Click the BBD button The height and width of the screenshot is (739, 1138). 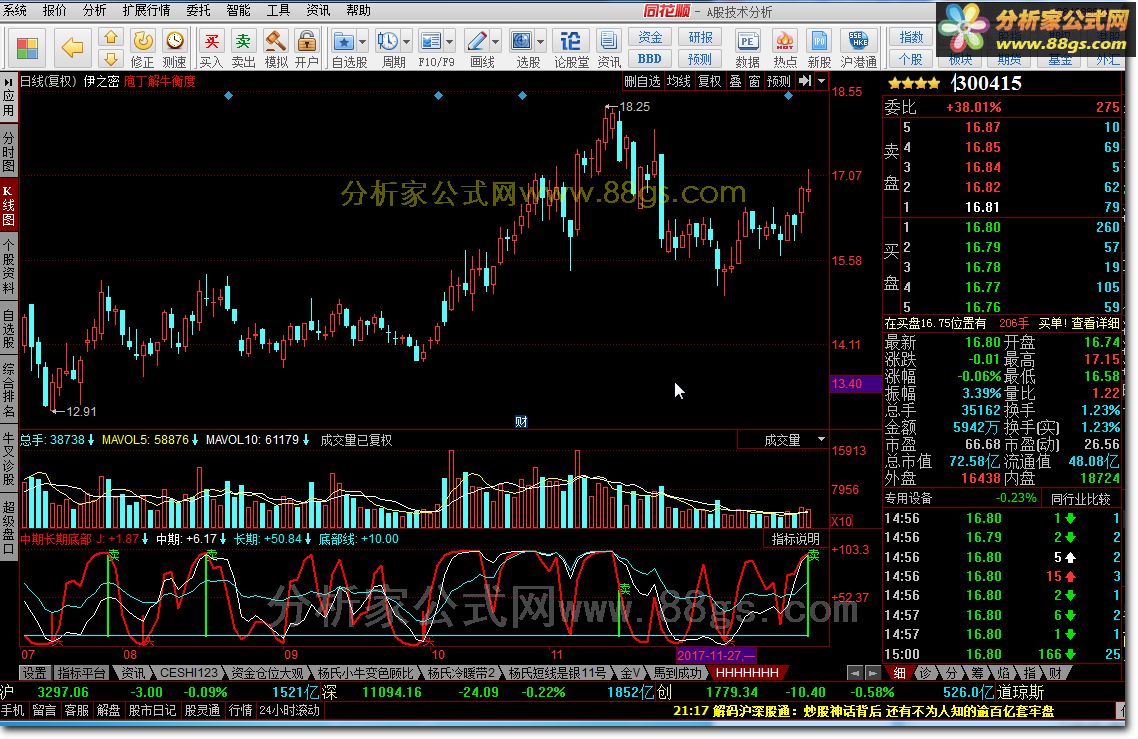point(650,59)
